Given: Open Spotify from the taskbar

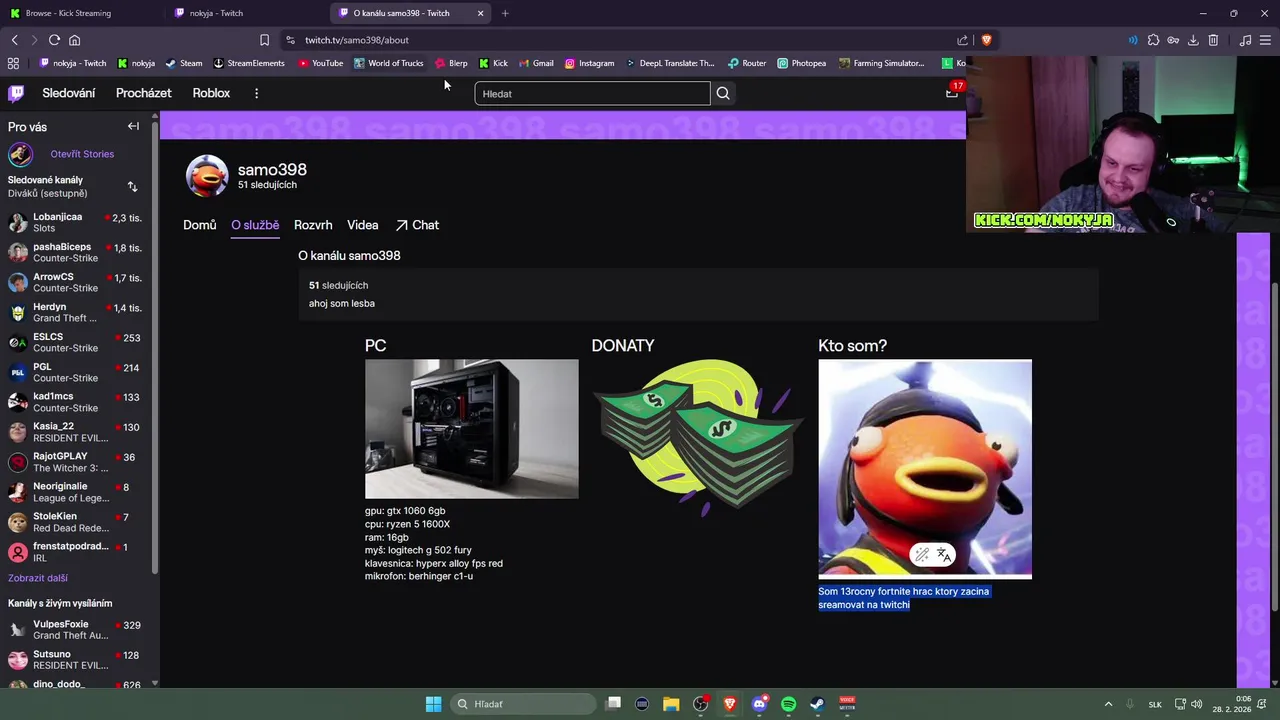Looking at the screenshot, I should (788, 704).
